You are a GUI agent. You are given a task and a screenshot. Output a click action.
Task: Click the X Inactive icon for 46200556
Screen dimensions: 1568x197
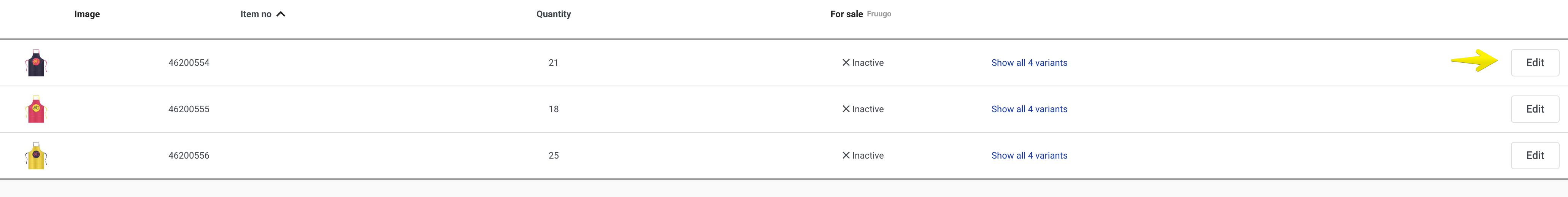[x=846, y=156]
